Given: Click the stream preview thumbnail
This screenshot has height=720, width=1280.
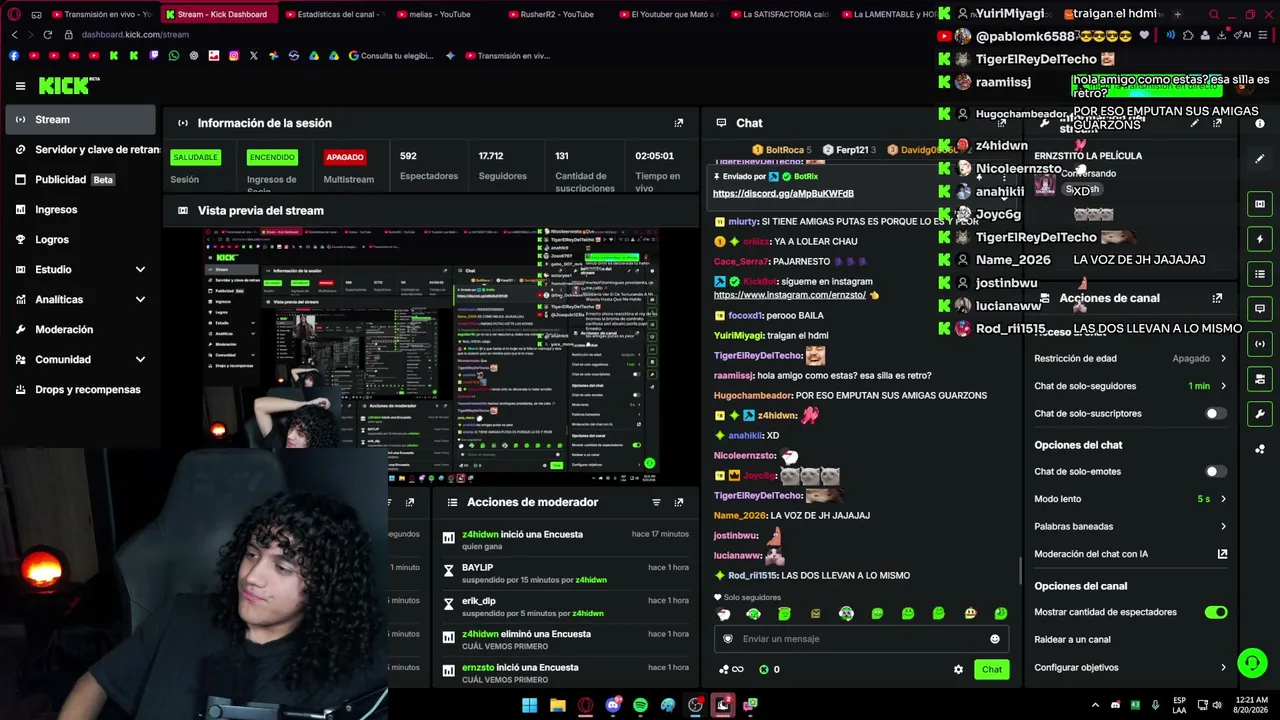Looking at the screenshot, I should [x=431, y=356].
